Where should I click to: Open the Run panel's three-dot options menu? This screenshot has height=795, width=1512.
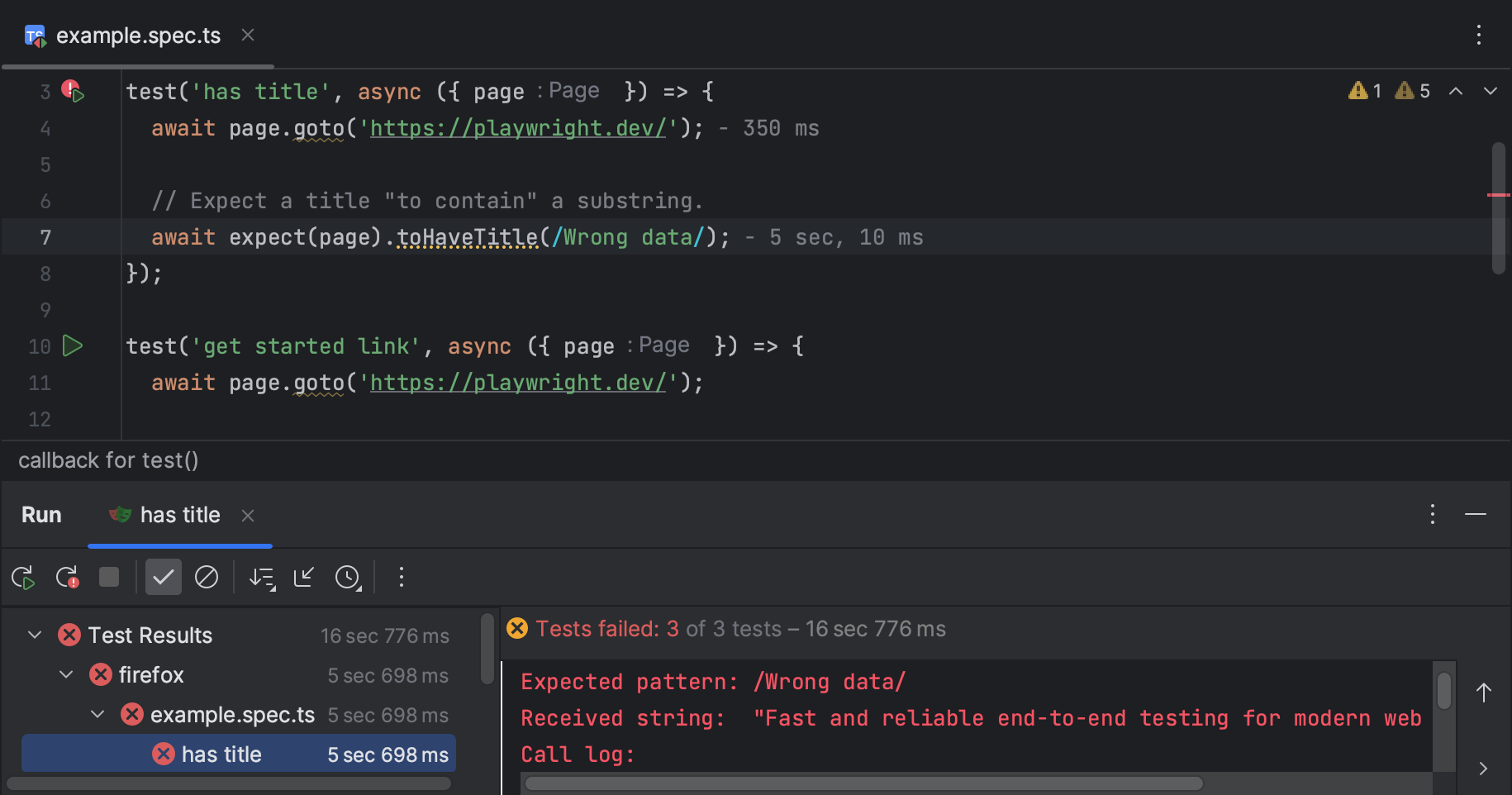1432,514
